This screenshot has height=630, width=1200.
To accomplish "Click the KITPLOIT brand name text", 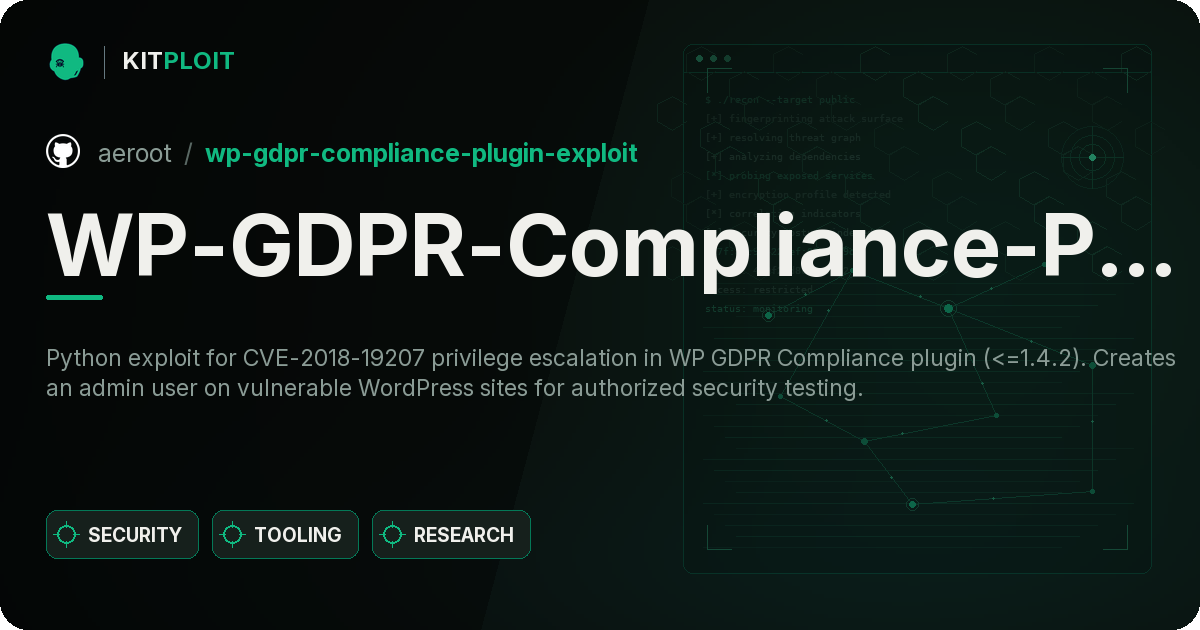I will (178, 61).
